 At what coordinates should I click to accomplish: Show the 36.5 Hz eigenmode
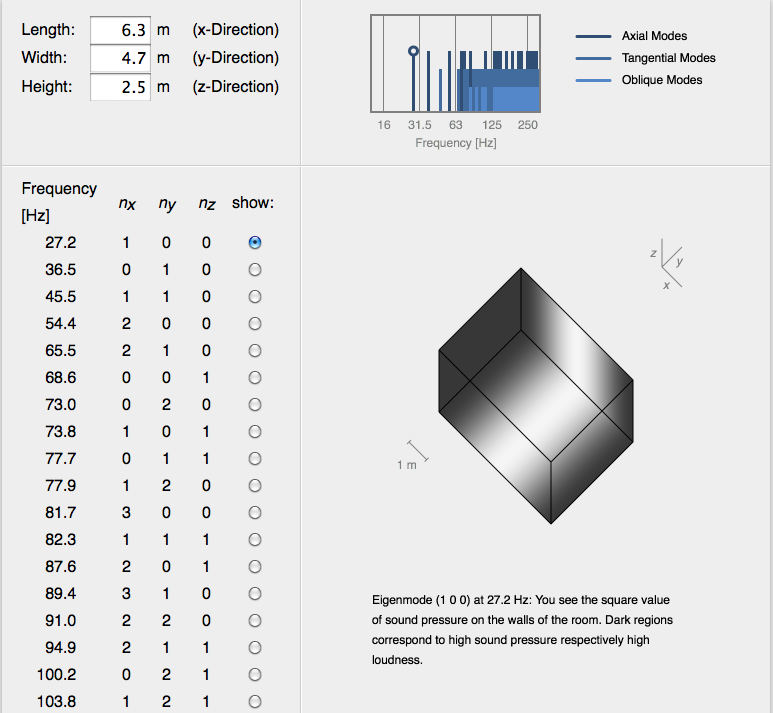(x=255, y=270)
